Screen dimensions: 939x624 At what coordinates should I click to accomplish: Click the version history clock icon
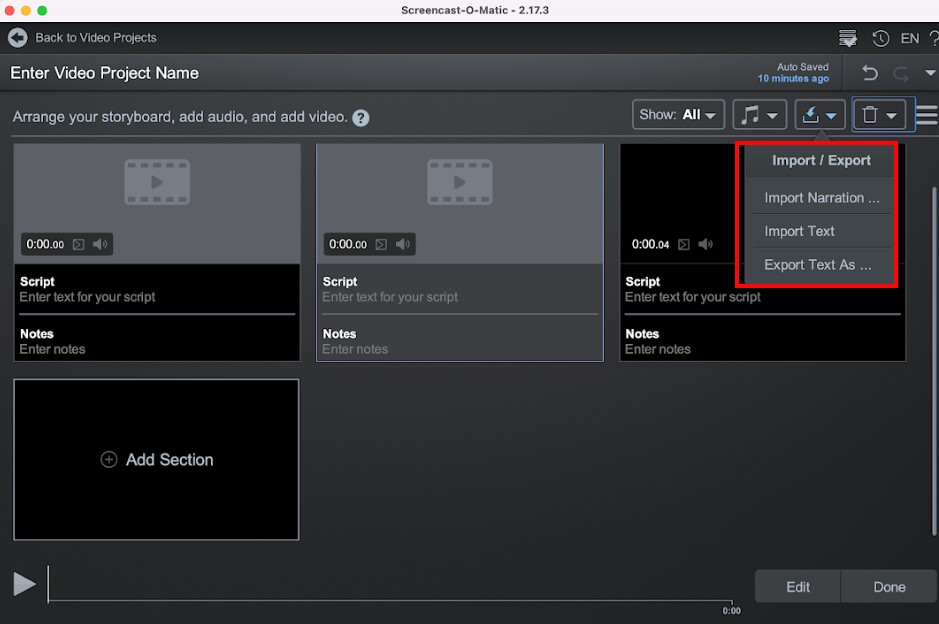click(x=880, y=38)
